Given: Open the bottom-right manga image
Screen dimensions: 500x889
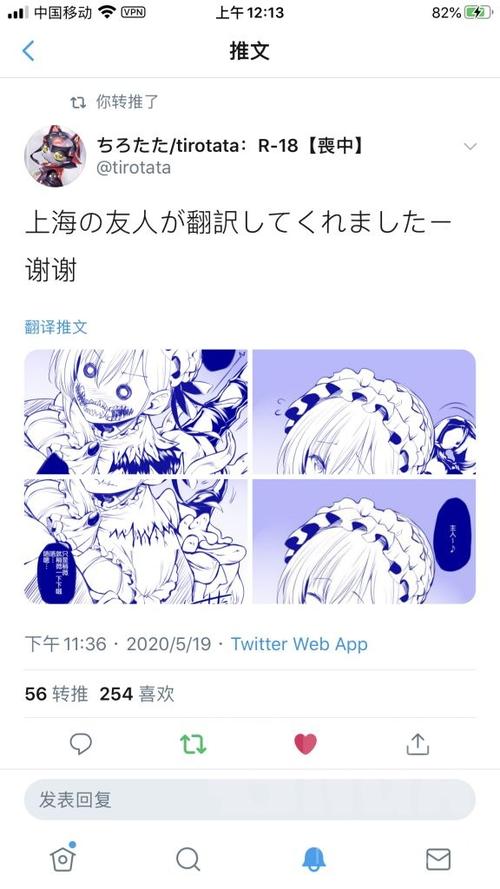Looking at the screenshot, I should pyautogui.click(x=364, y=541).
